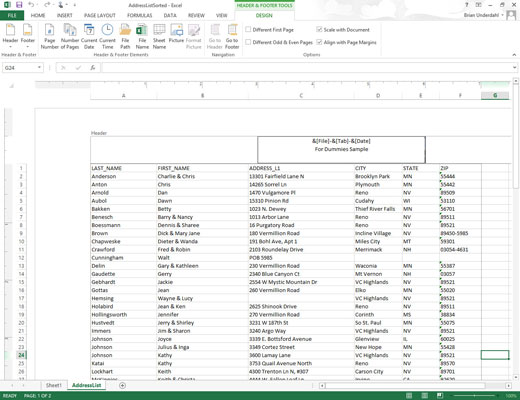Insert Page Number element into header
This screenshot has width=520, height=400.
(x=49, y=37)
